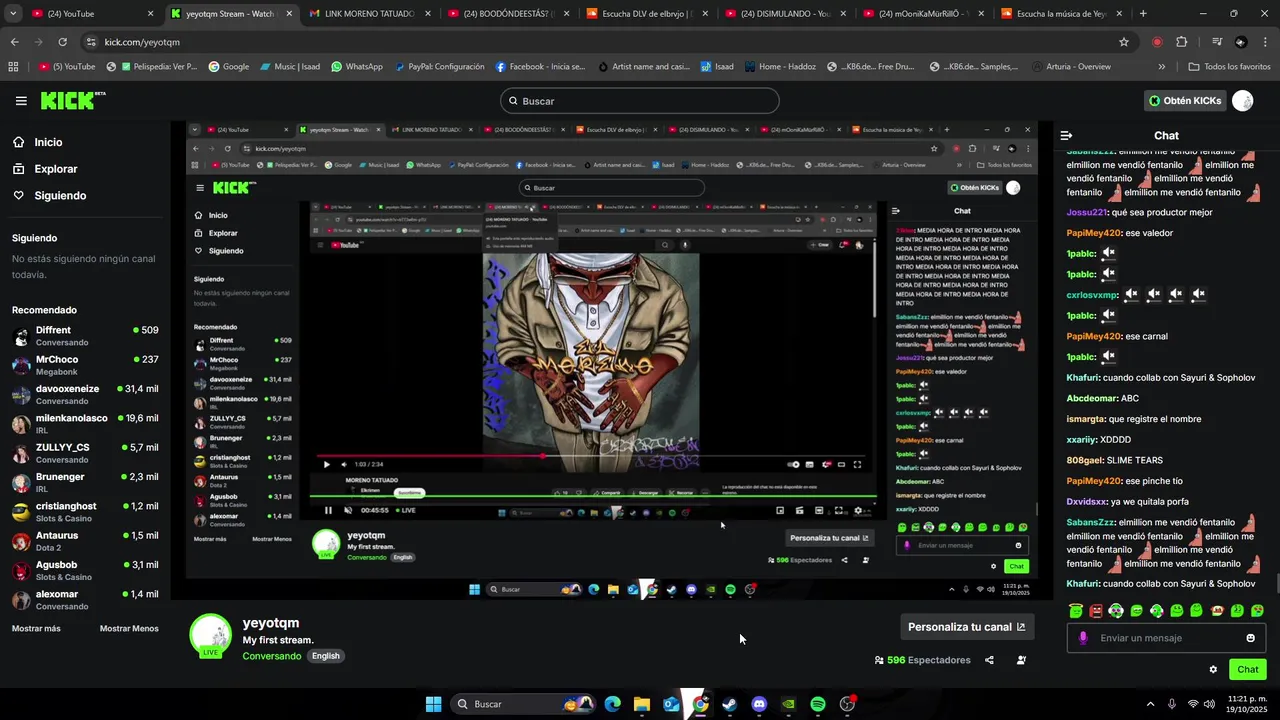Bookmark this page with star icon
The height and width of the screenshot is (720, 1280).
[x=1124, y=42]
